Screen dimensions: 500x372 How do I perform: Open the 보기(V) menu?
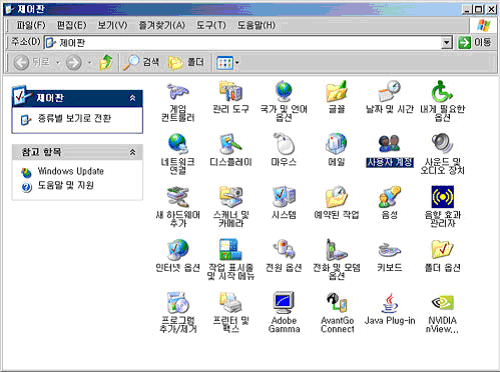tap(112, 25)
